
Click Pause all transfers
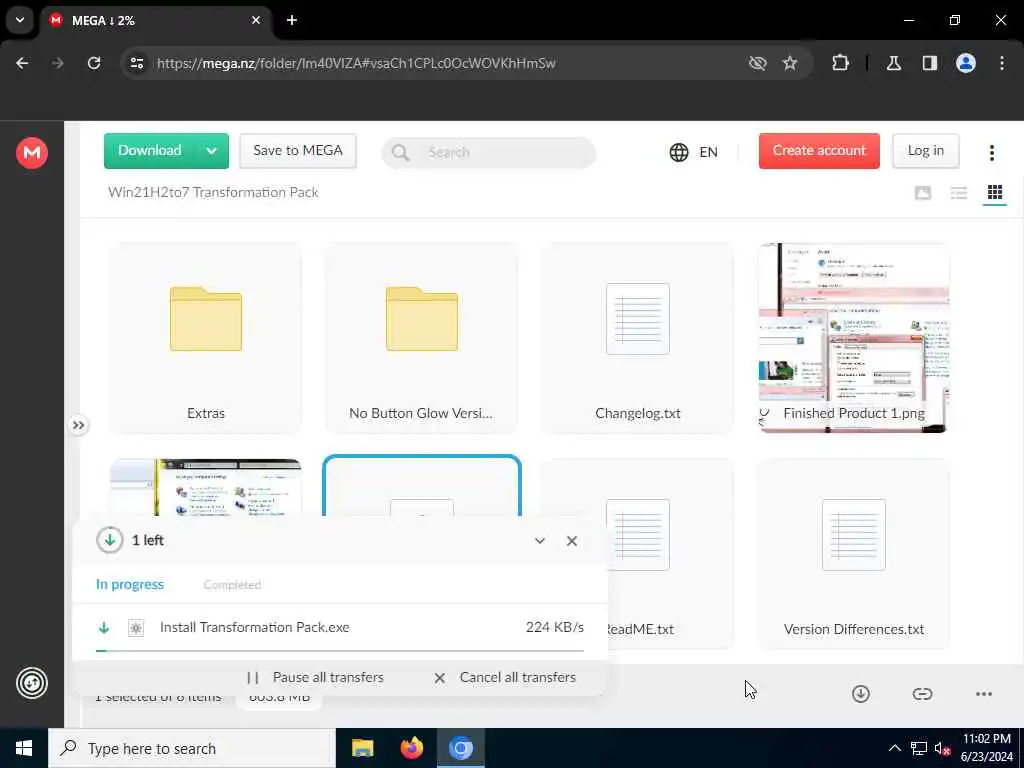point(316,678)
